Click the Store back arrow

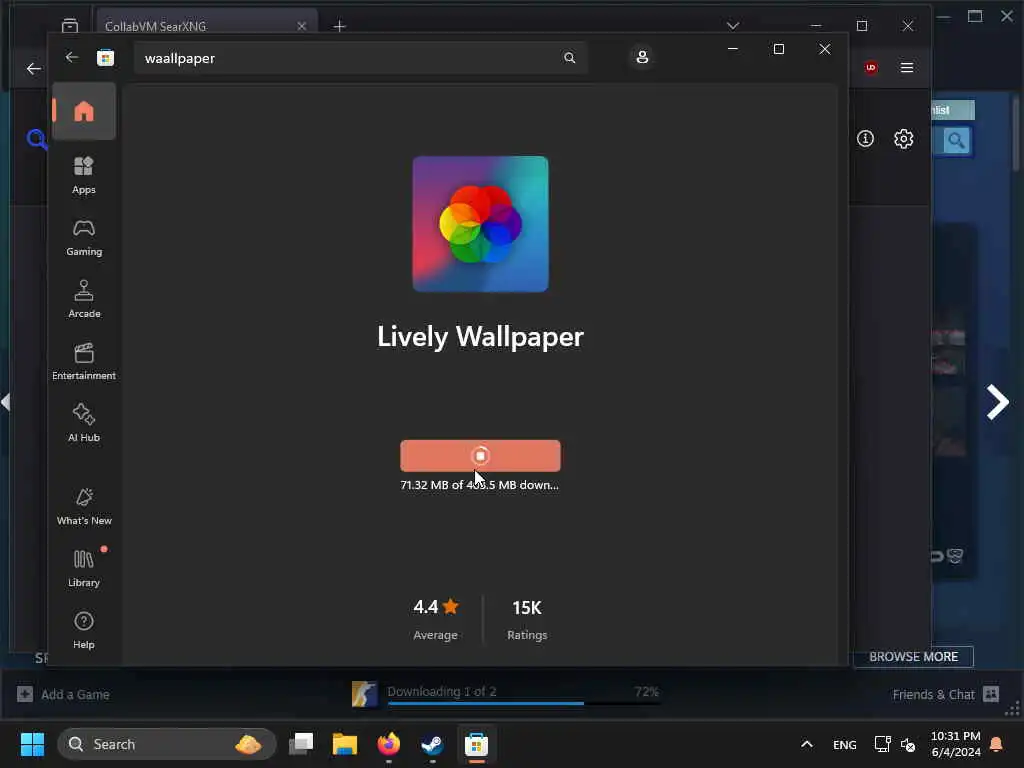72,57
